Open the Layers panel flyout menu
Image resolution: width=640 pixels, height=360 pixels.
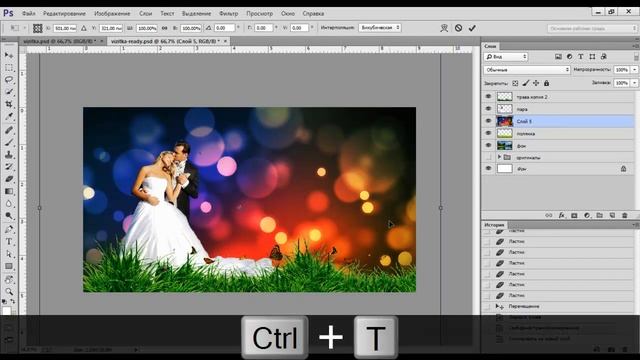coord(637,46)
